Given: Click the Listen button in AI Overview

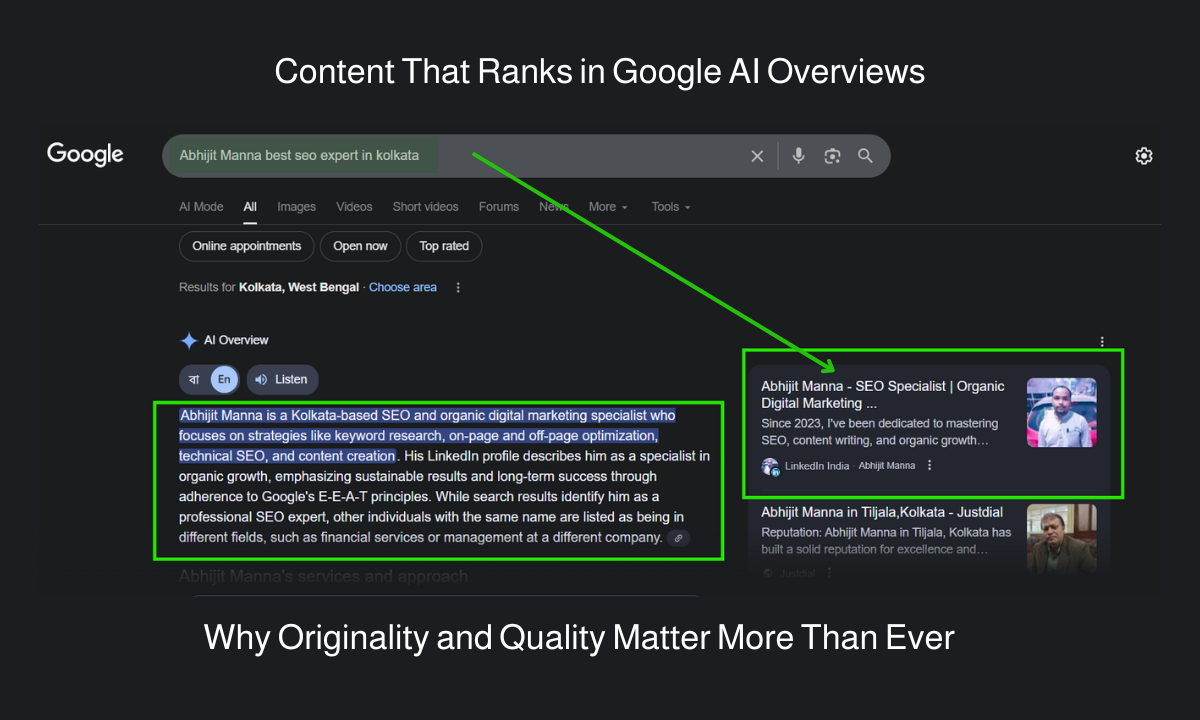Looking at the screenshot, I should (281, 379).
